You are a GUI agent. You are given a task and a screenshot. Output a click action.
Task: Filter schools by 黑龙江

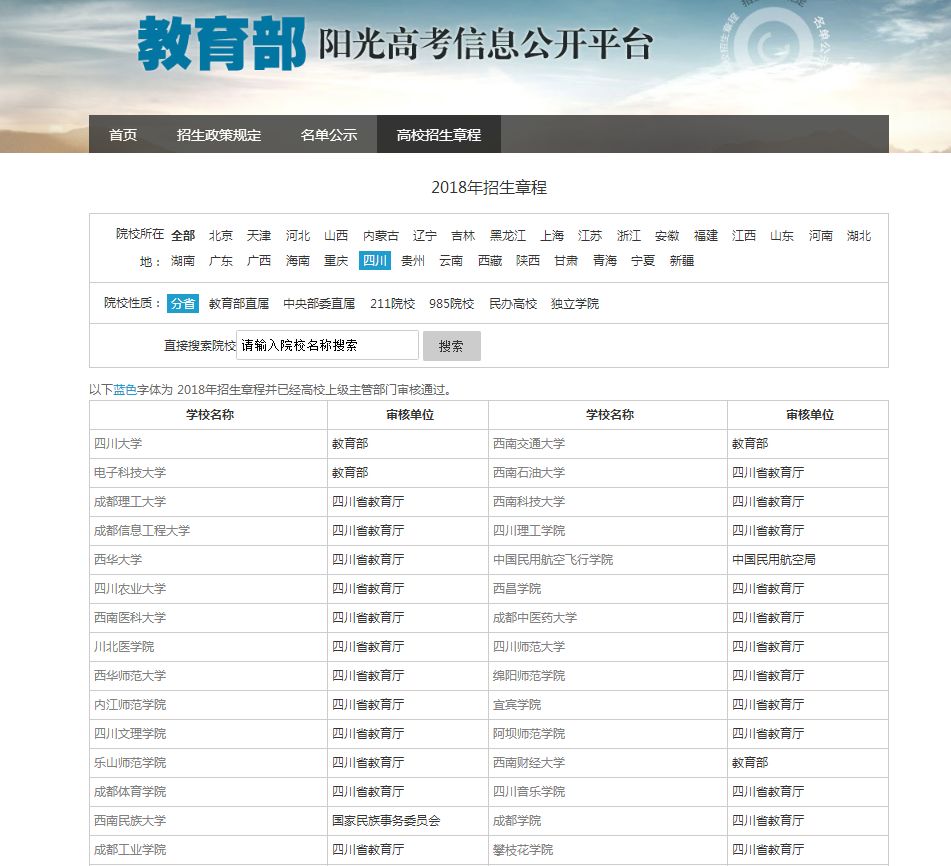508,235
